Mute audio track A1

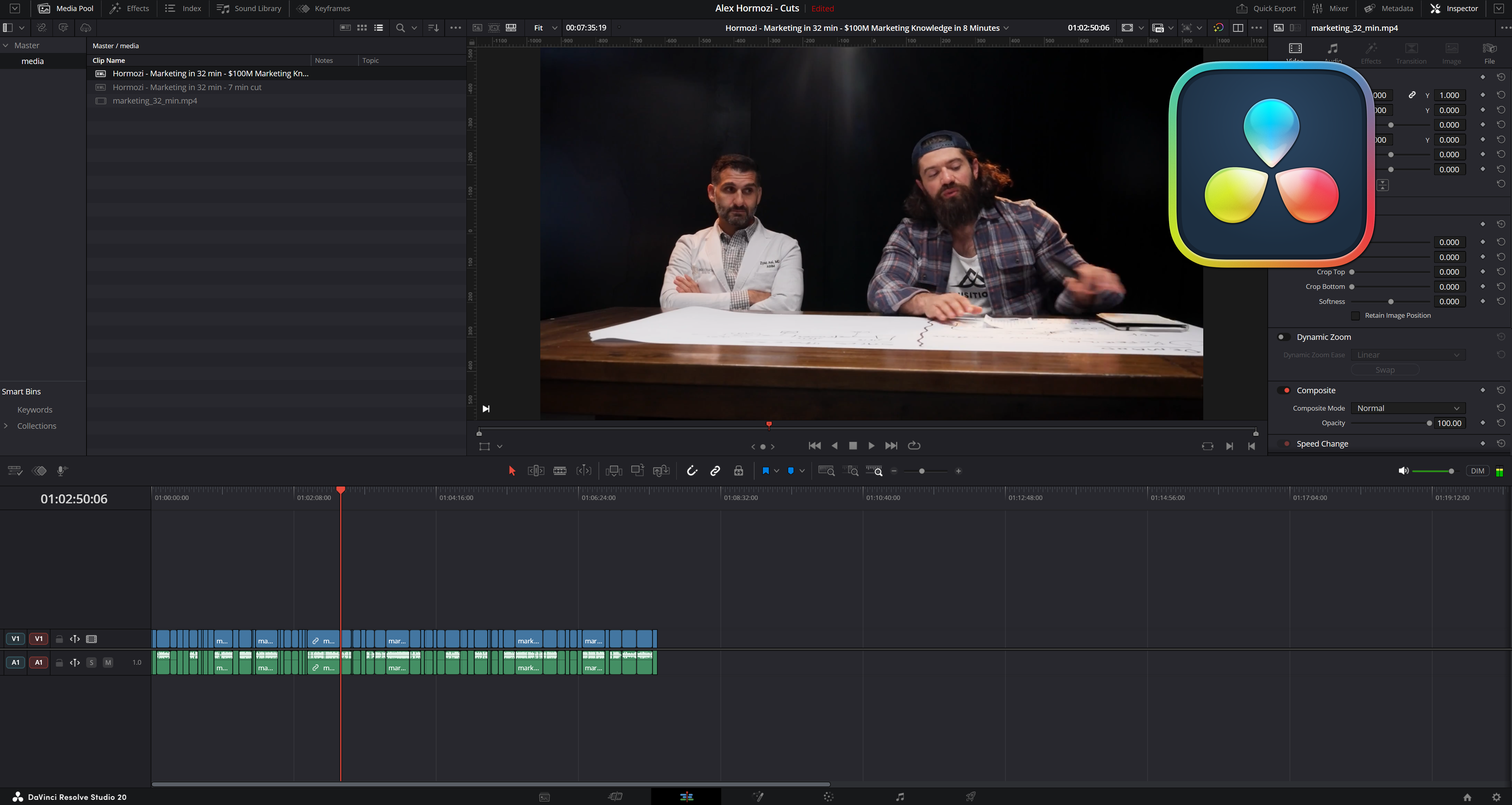coord(108,663)
